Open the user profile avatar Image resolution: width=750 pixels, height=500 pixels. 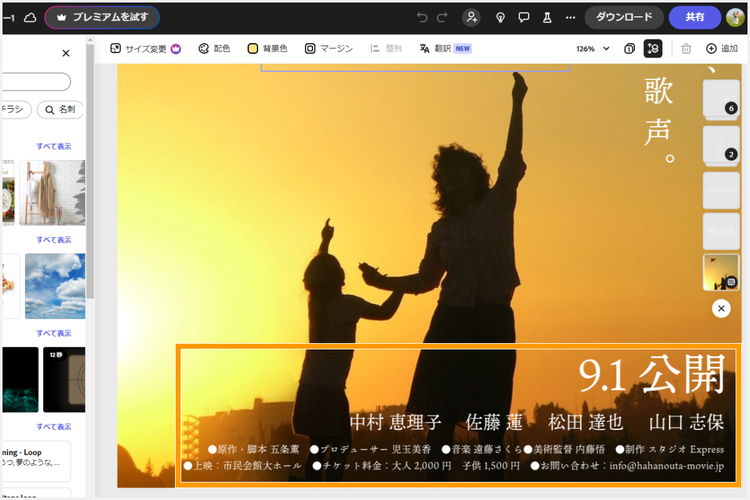pos(735,18)
